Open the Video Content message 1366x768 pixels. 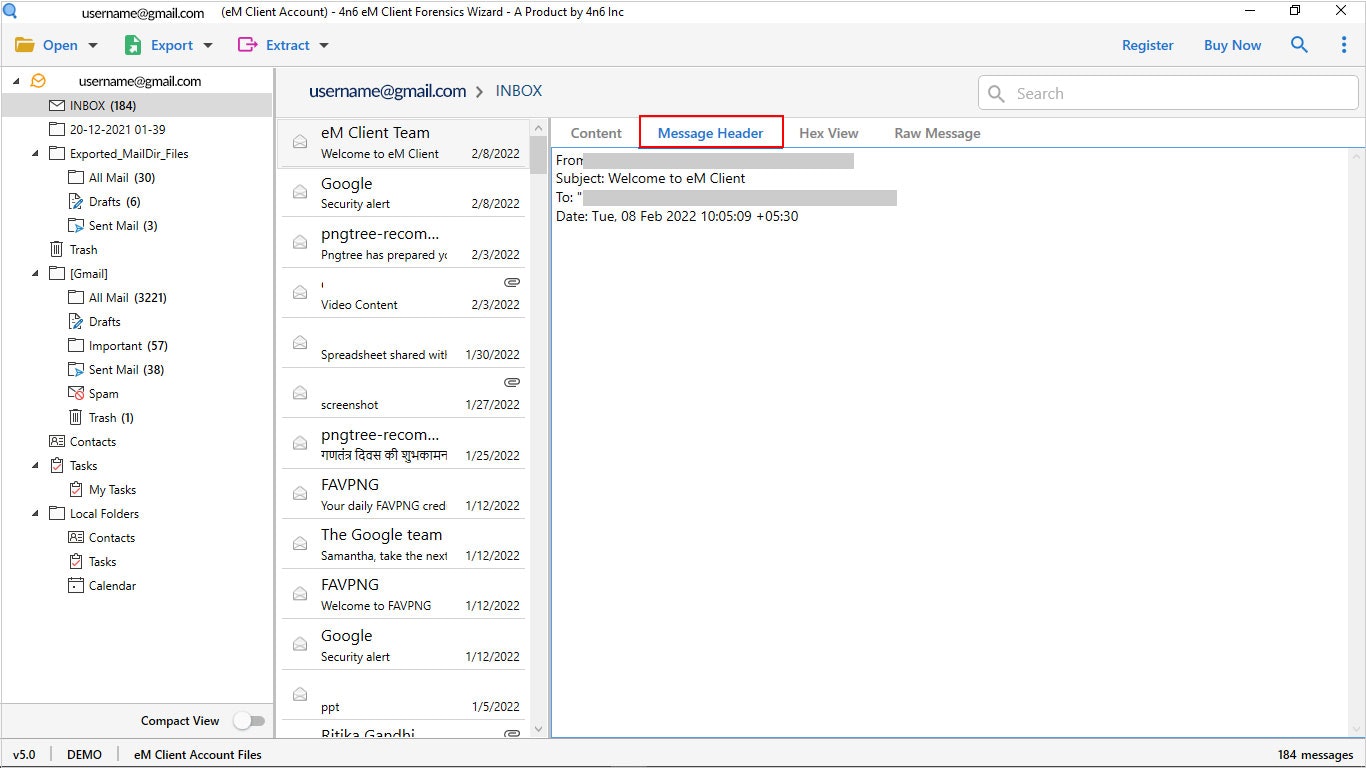[403, 293]
